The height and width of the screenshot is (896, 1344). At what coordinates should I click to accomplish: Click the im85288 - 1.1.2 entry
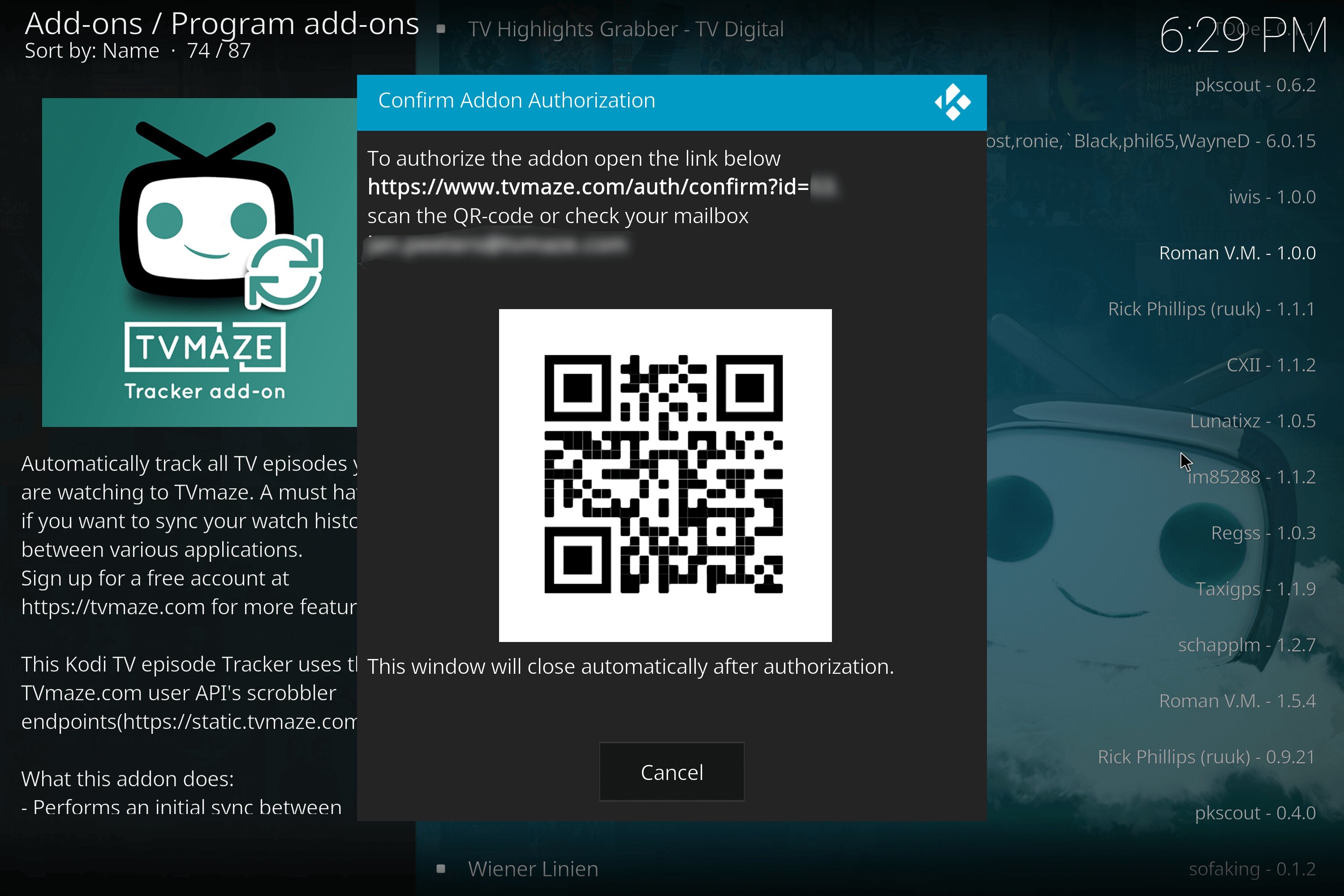point(1251,477)
